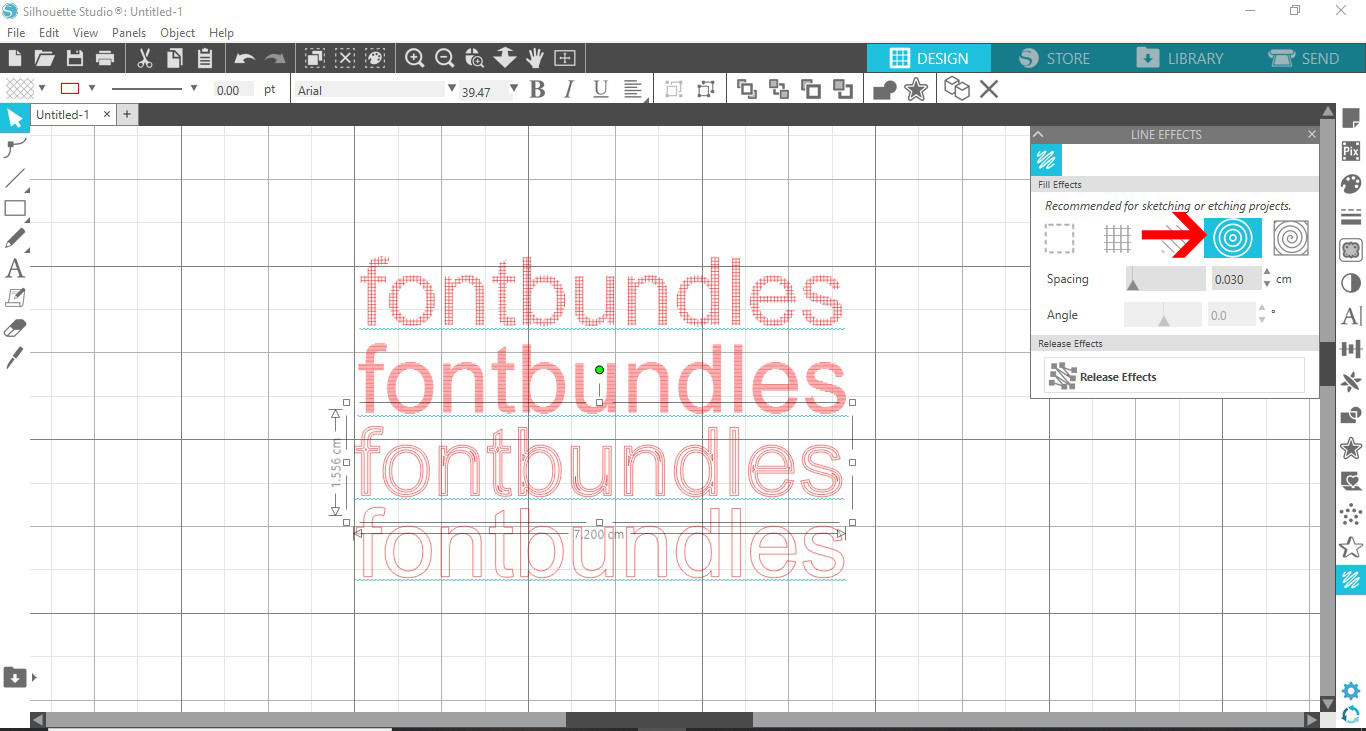Delete selection with X toolbar icon
Image resolution: width=1366 pixels, height=731 pixels.
989,90
